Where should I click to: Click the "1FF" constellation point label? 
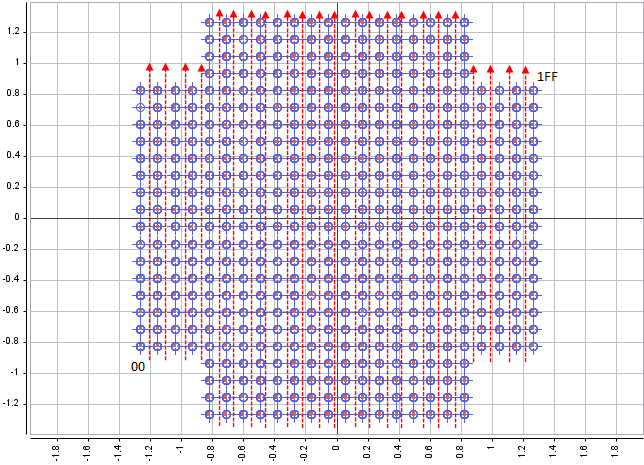point(547,76)
